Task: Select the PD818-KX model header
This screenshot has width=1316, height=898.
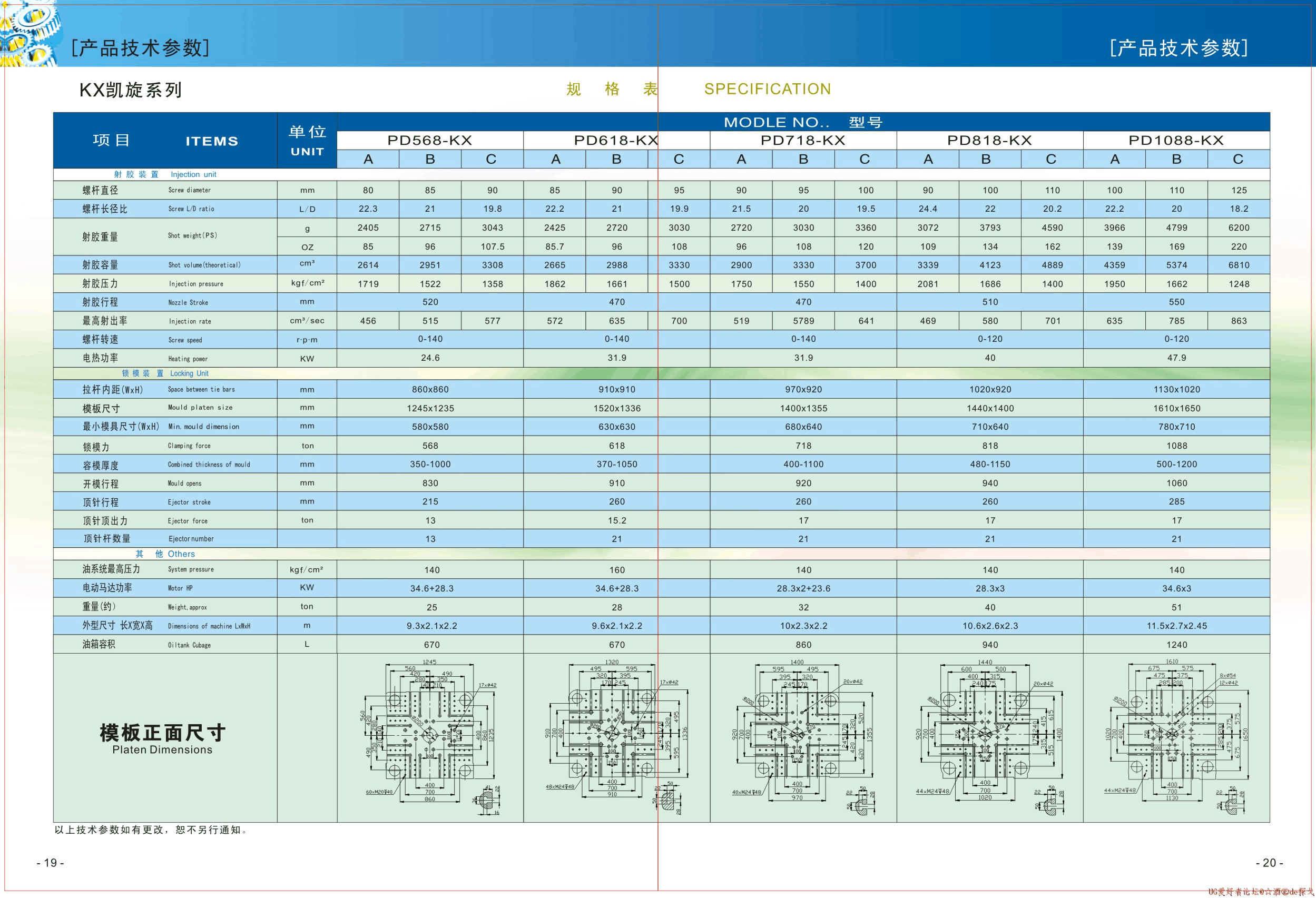Action: (x=990, y=141)
